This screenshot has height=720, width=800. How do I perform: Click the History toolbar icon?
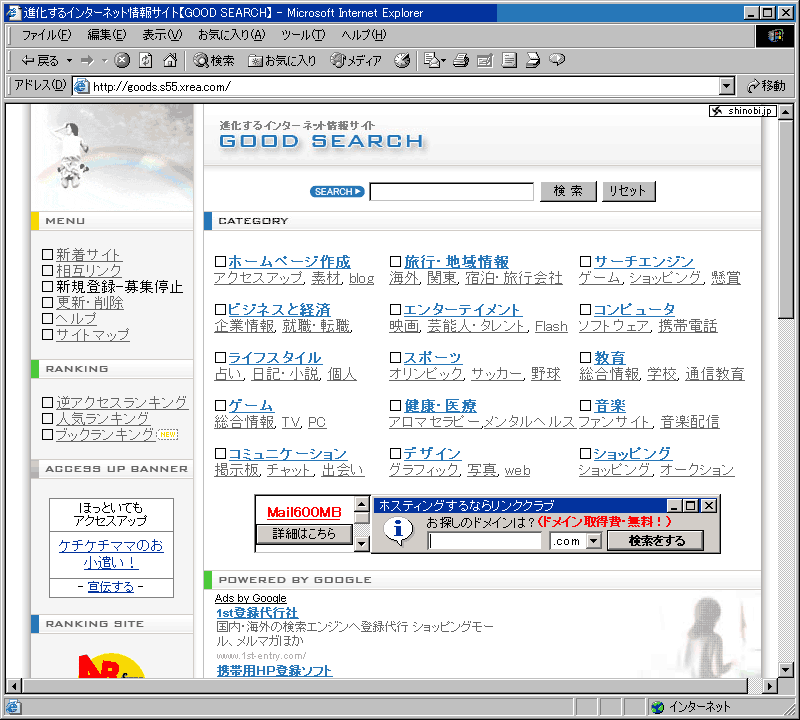point(402,61)
